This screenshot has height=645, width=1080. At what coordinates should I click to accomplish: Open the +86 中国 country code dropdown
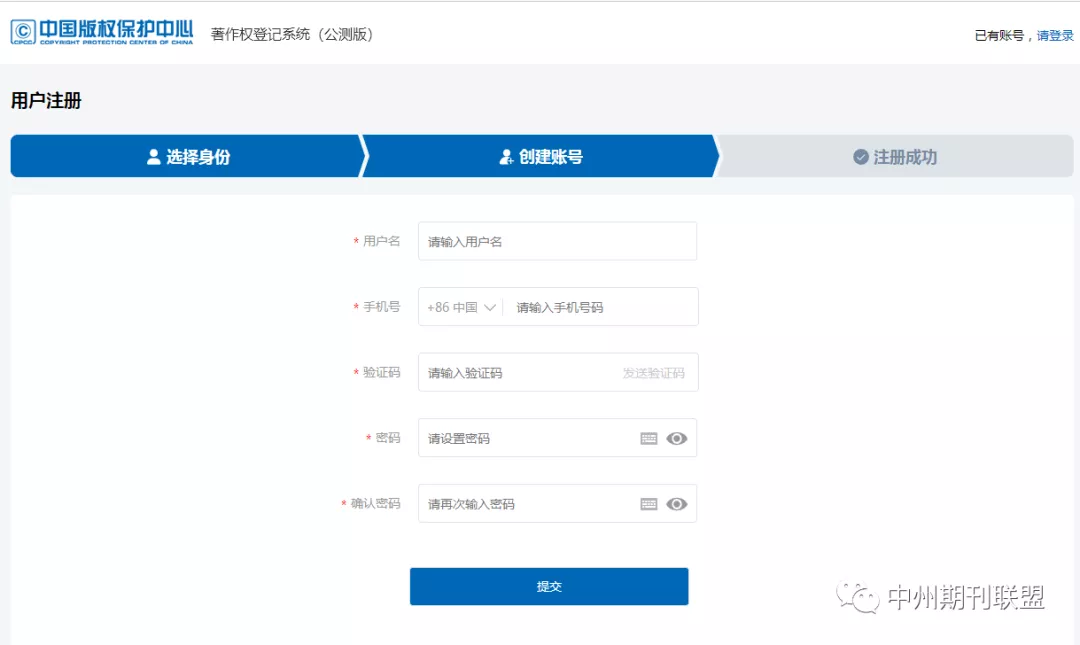[x=460, y=306]
